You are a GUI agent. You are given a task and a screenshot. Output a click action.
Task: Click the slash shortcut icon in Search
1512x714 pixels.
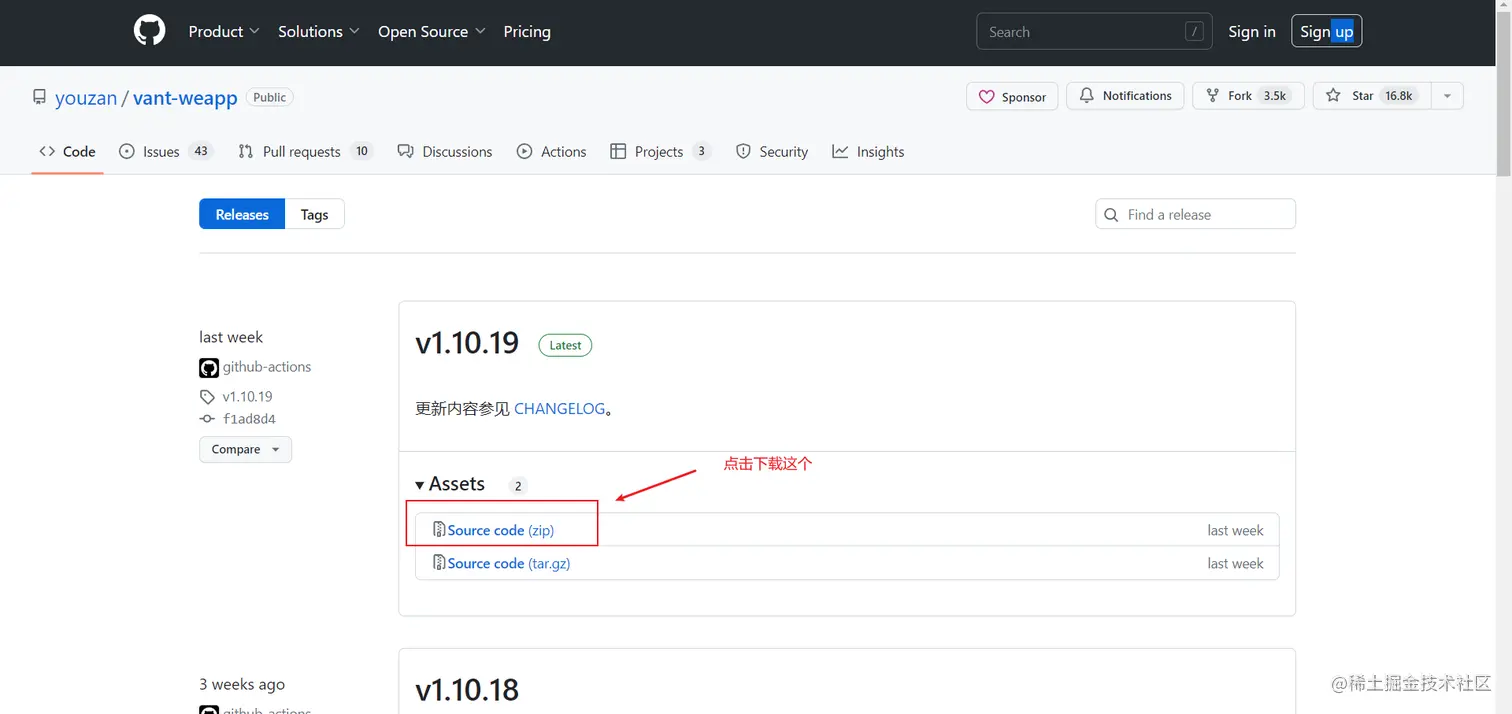click(1194, 32)
